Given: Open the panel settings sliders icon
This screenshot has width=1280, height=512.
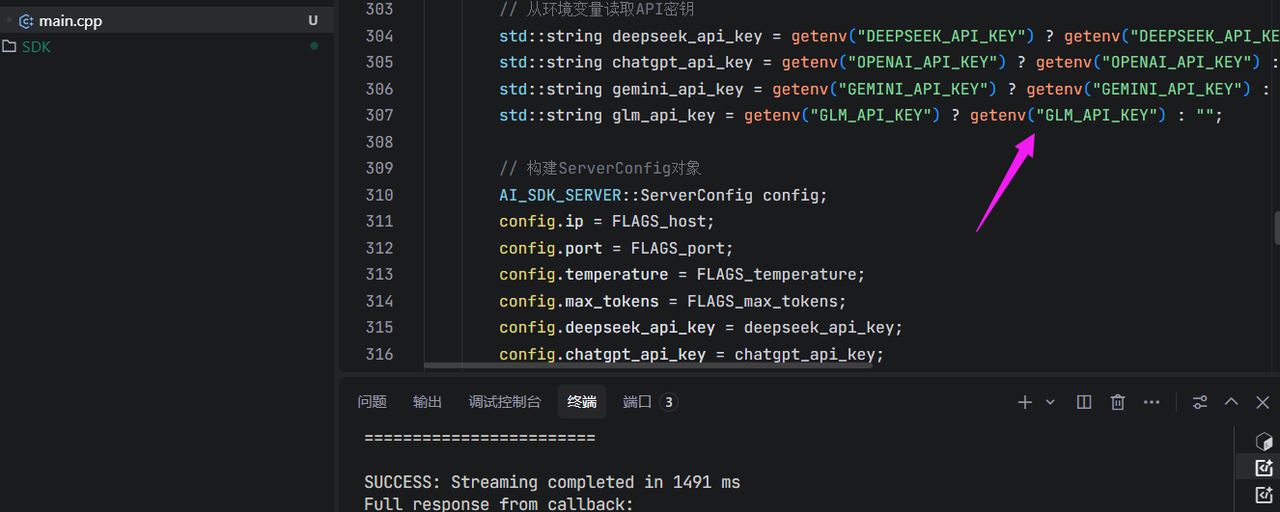Looking at the screenshot, I should (x=1200, y=402).
